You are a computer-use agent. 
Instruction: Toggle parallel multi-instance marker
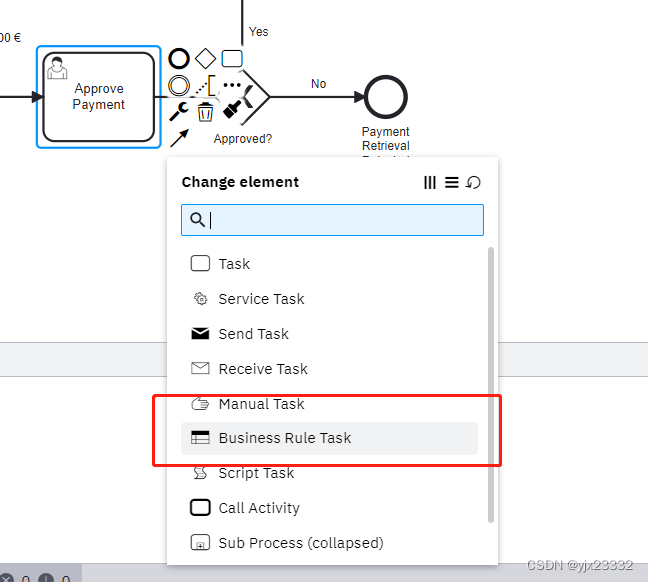(430, 182)
